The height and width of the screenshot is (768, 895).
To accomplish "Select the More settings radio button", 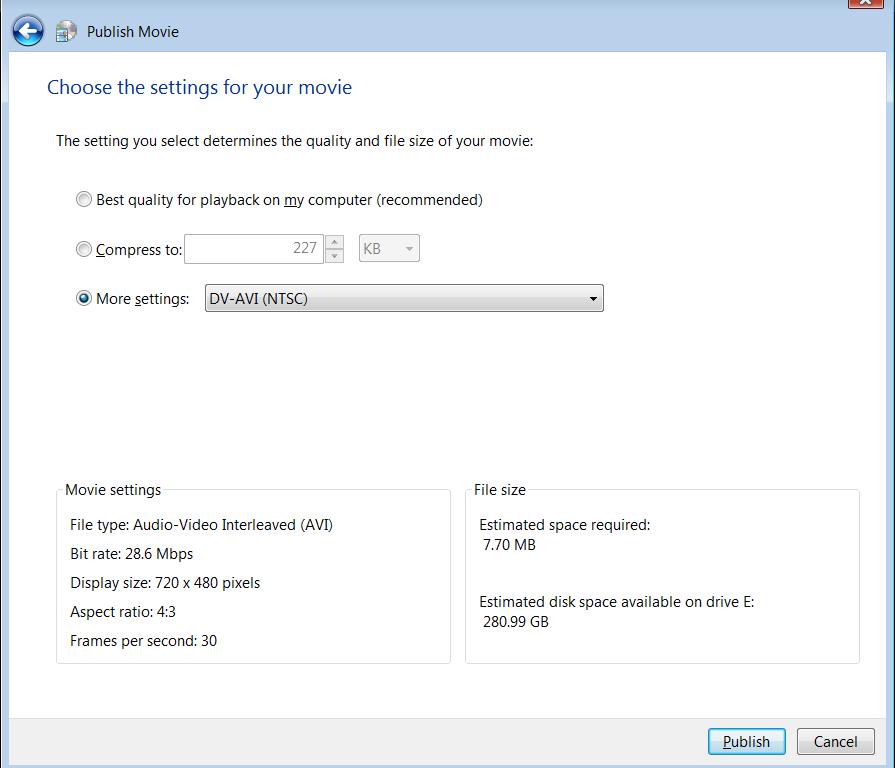I will pos(83,298).
